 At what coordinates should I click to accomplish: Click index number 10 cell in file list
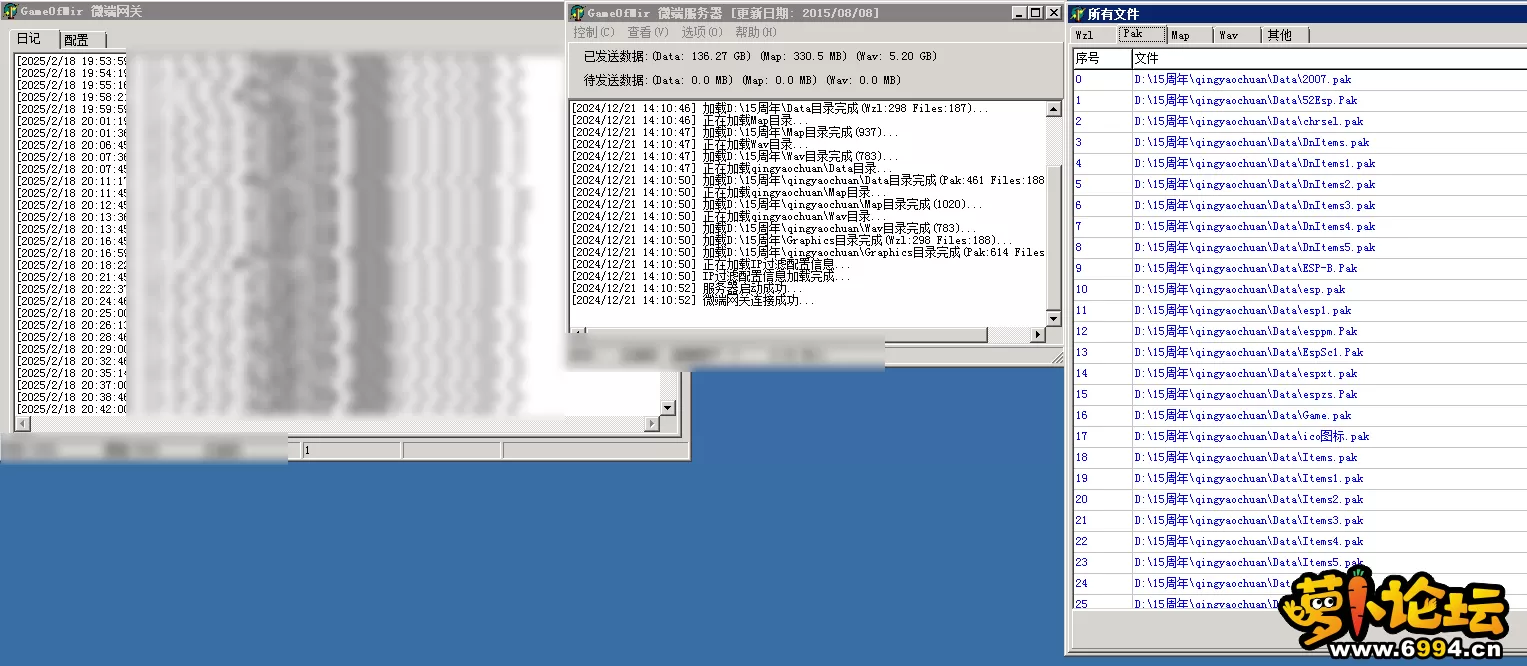pyautogui.click(x=1102, y=289)
